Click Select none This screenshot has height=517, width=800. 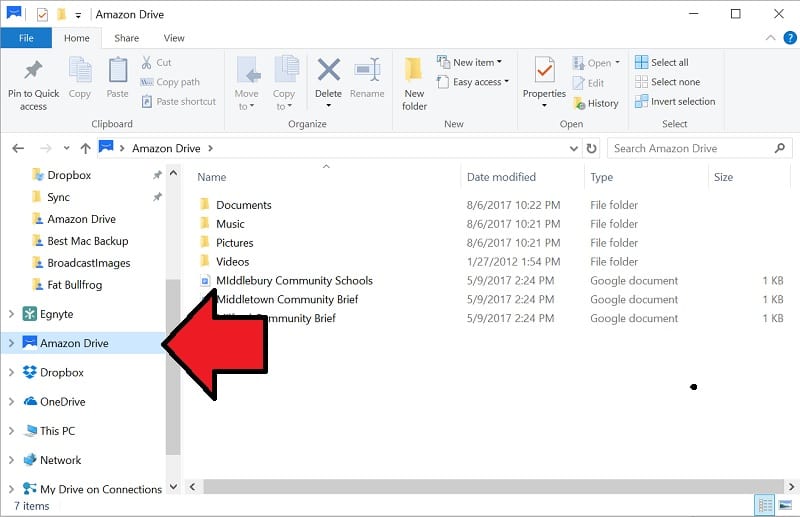[x=667, y=82]
